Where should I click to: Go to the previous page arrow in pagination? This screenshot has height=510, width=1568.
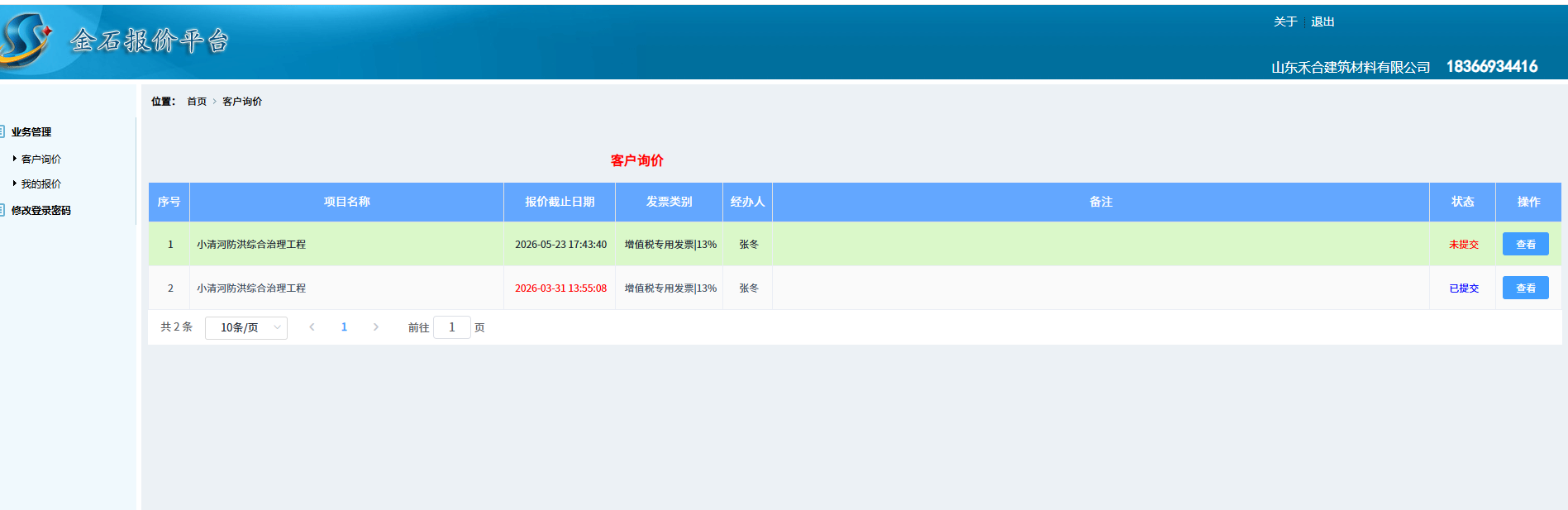point(312,327)
